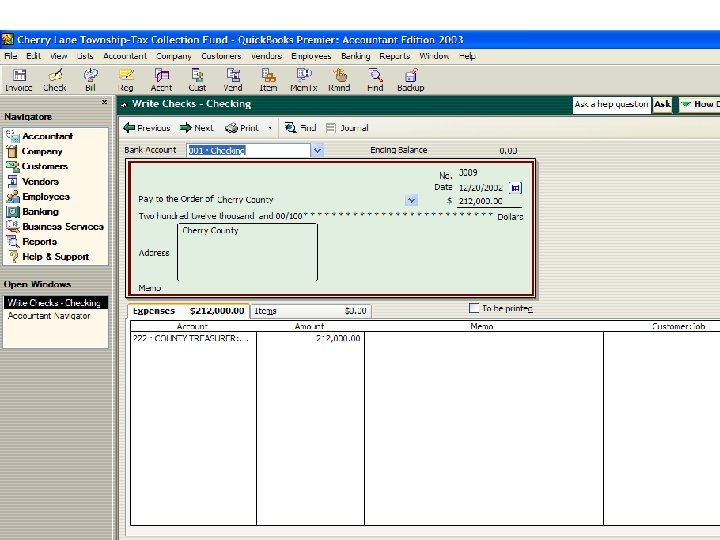Click the Journal button
Viewport: 720px width, 540px height.
tap(347, 128)
